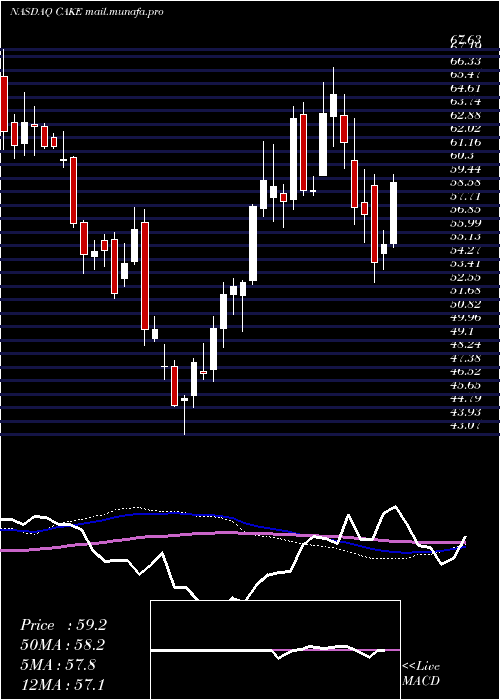Select the 49.1 price label
This screenshot has height=700, width=500.
pos(462,331)
